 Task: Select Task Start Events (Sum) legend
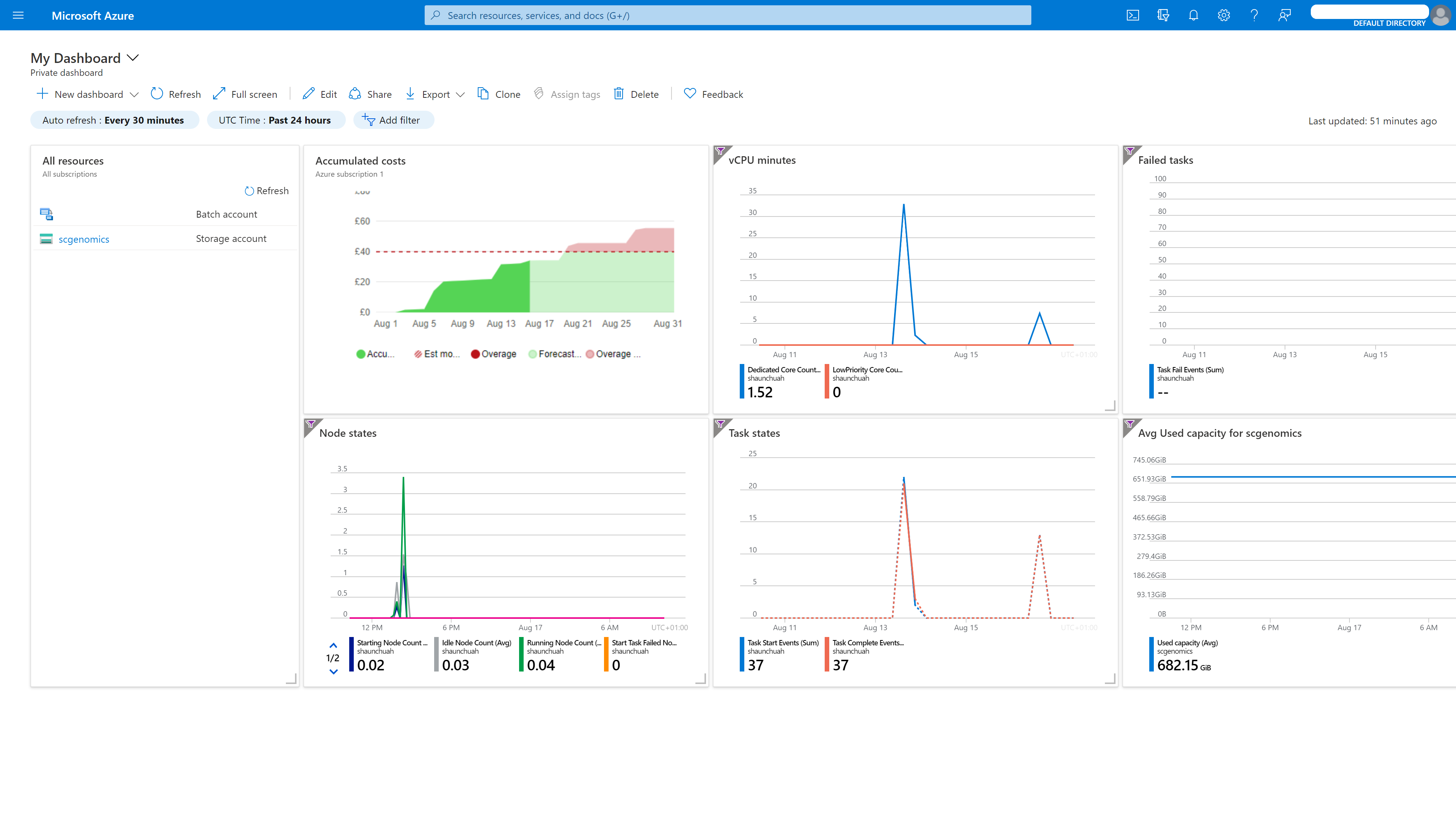pos(780,654)
